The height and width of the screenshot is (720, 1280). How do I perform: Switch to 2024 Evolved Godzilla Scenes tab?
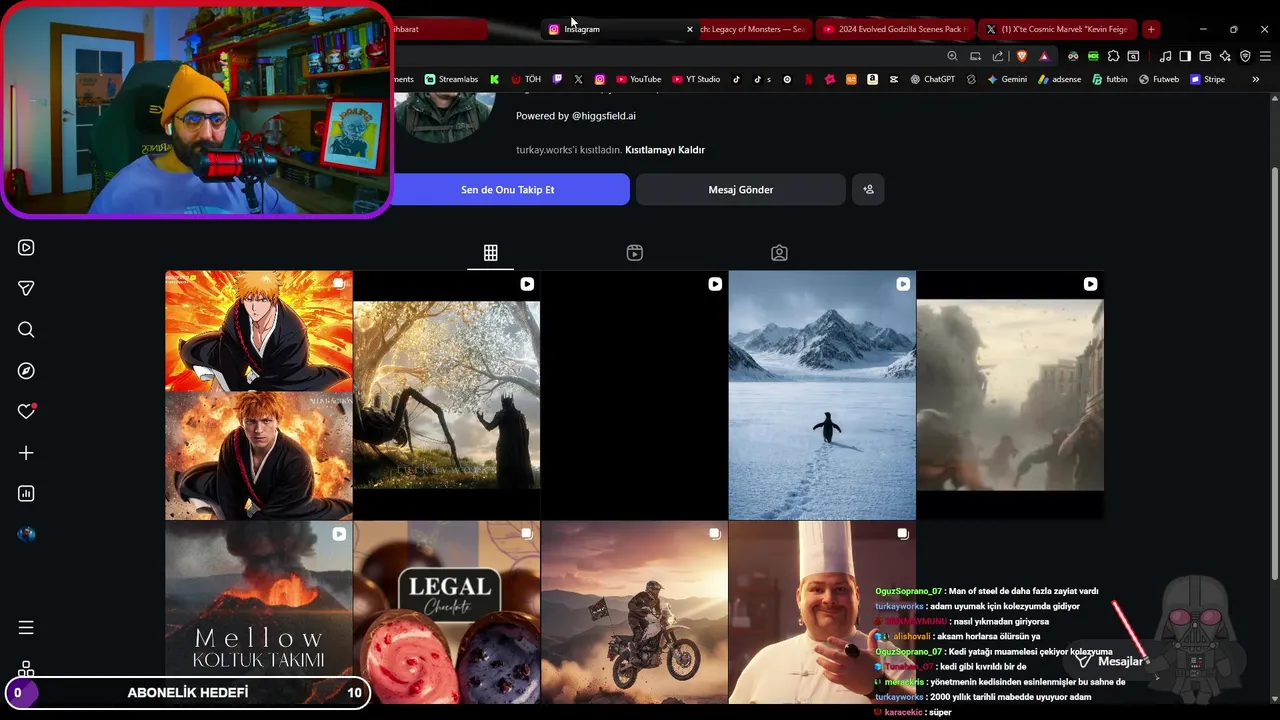893,29
